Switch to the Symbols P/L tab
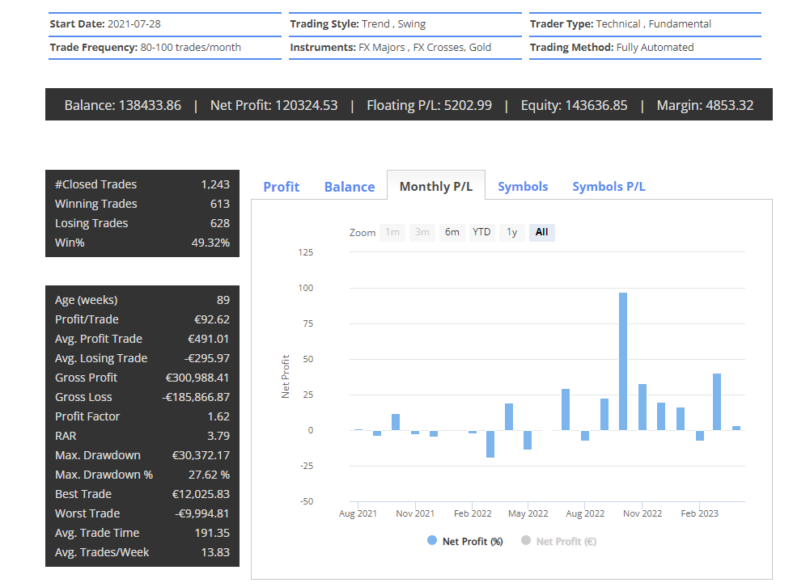This screenshot has height=587, width=793. point(608,187)
